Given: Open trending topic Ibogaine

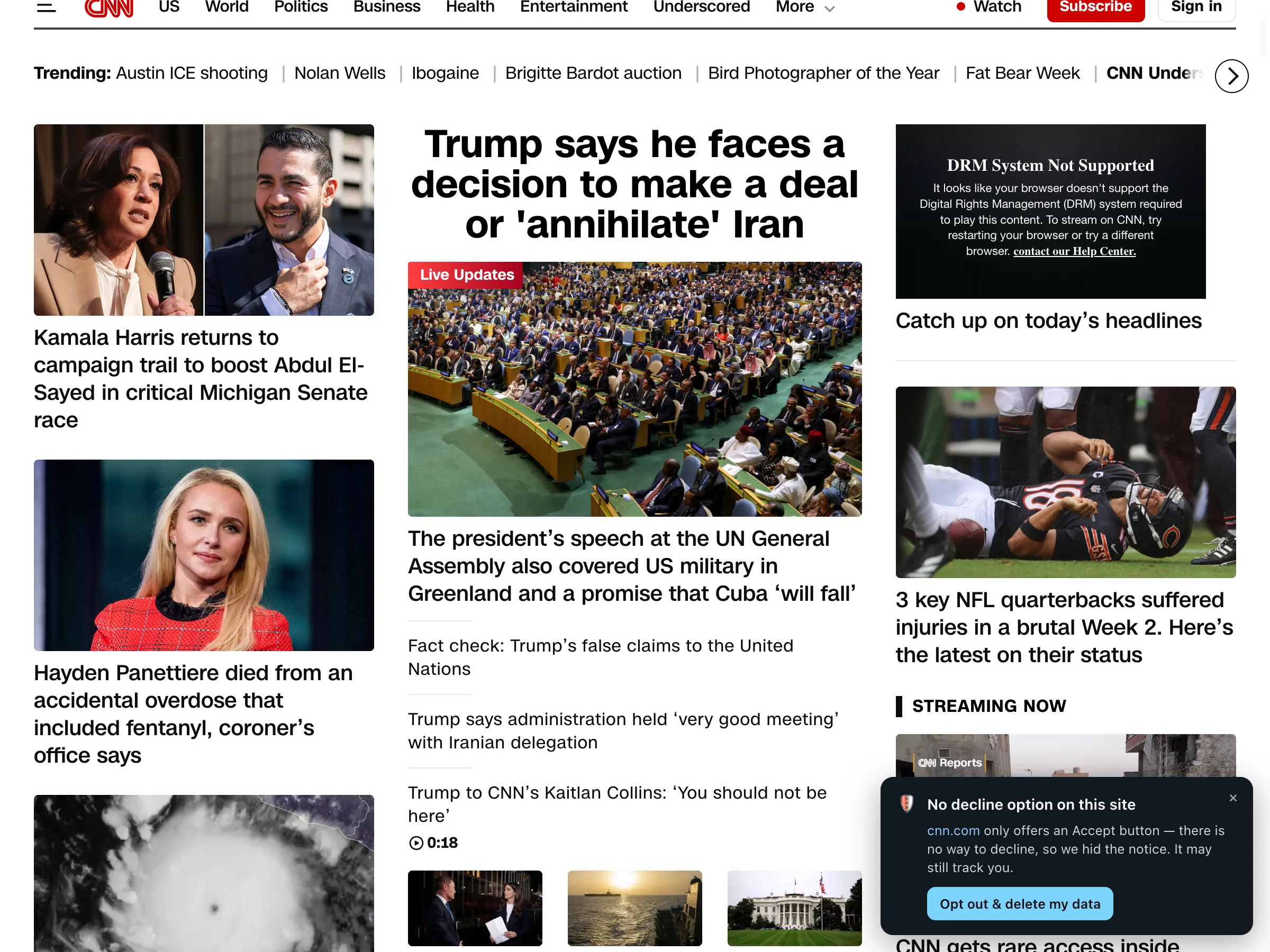Looking at the screenshot, I should (x=446, y=74).
